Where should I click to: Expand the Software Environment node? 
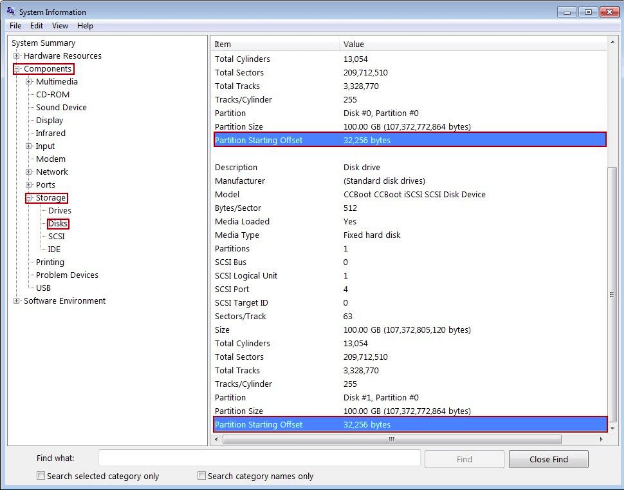[17, 301]
